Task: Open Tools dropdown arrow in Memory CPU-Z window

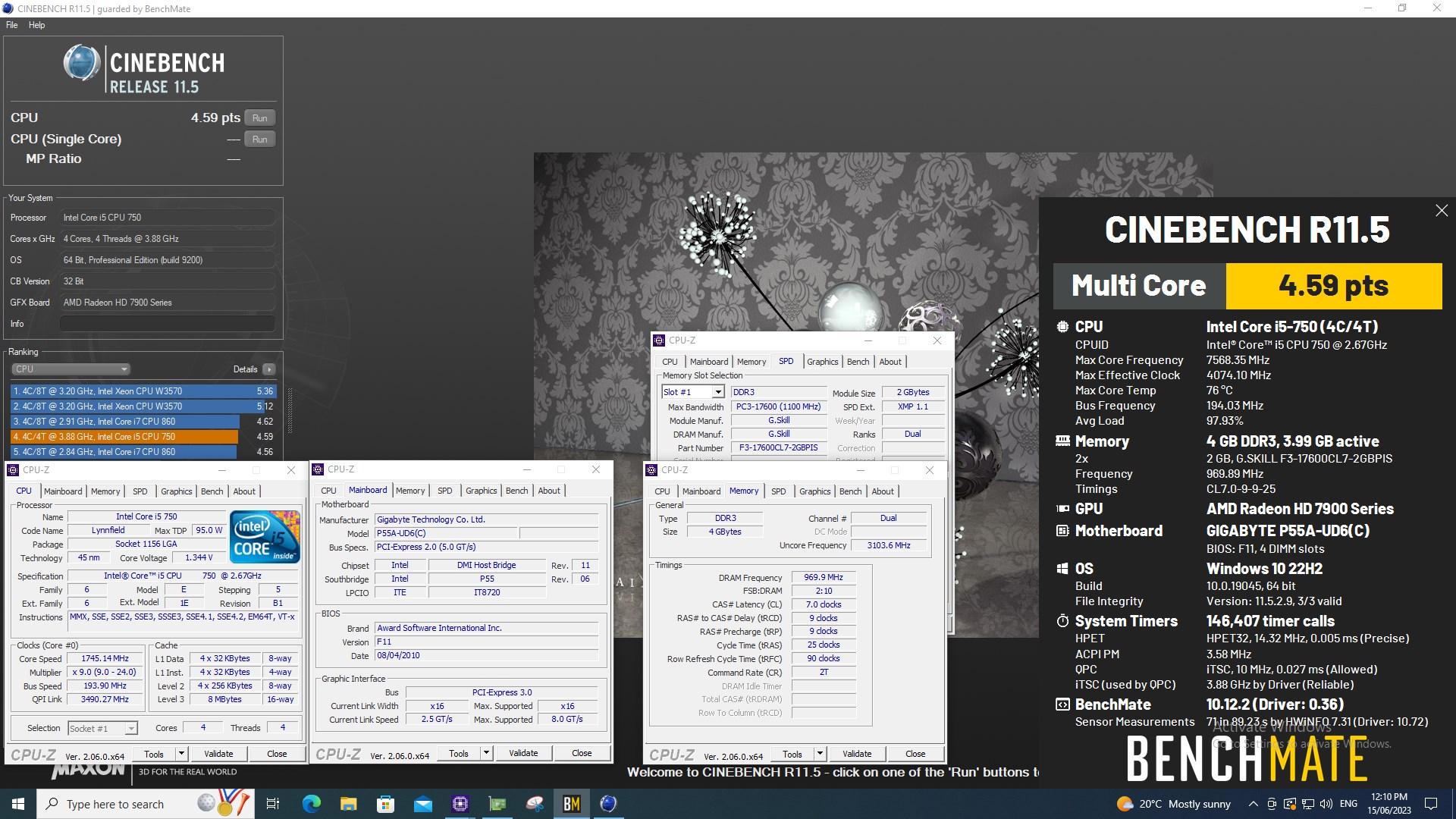Action: click(x=820, y=754)
